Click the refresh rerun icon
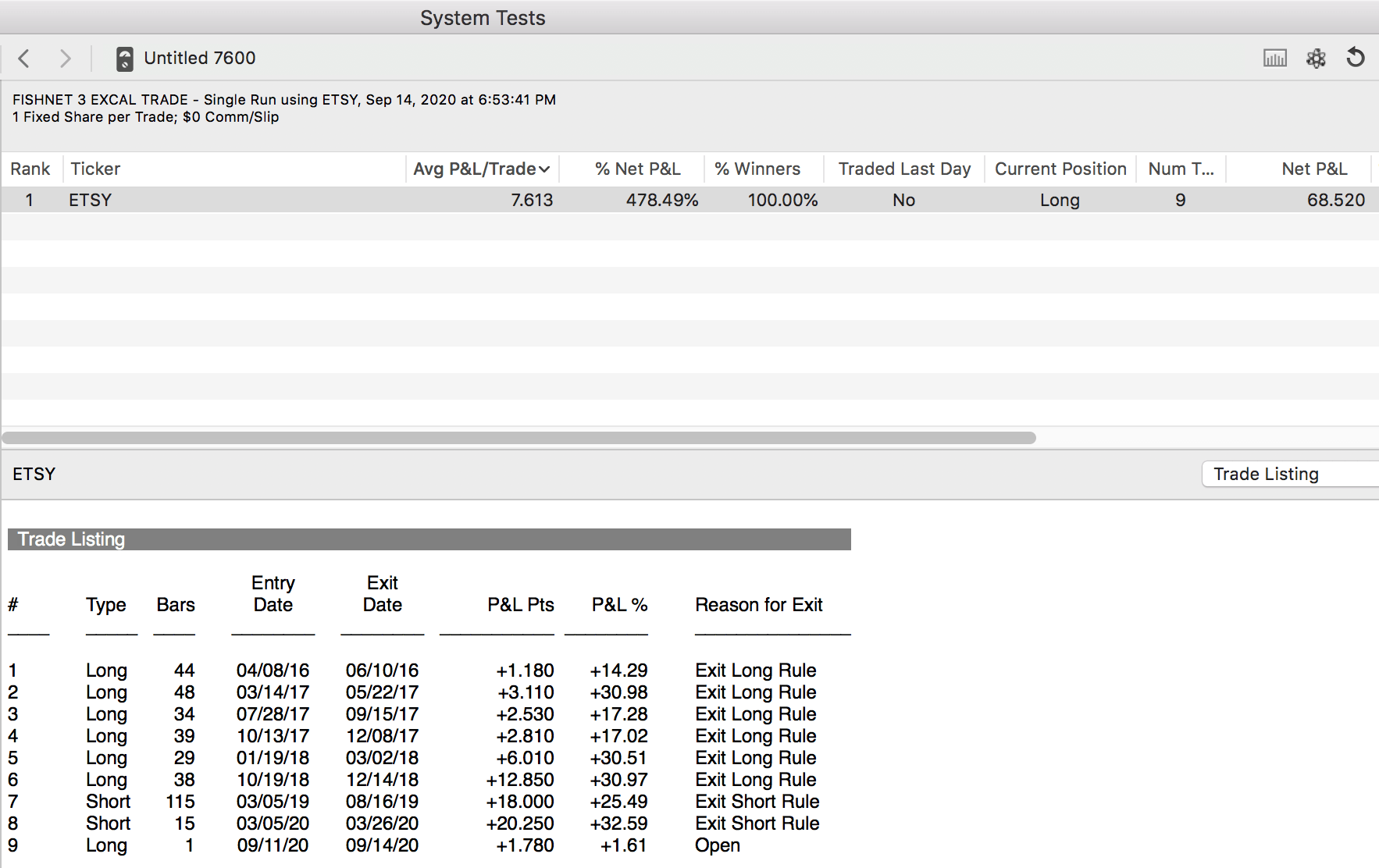The width and height of the screenshot is (1379, 868). pyautogui.click(x=1356, y=58)
